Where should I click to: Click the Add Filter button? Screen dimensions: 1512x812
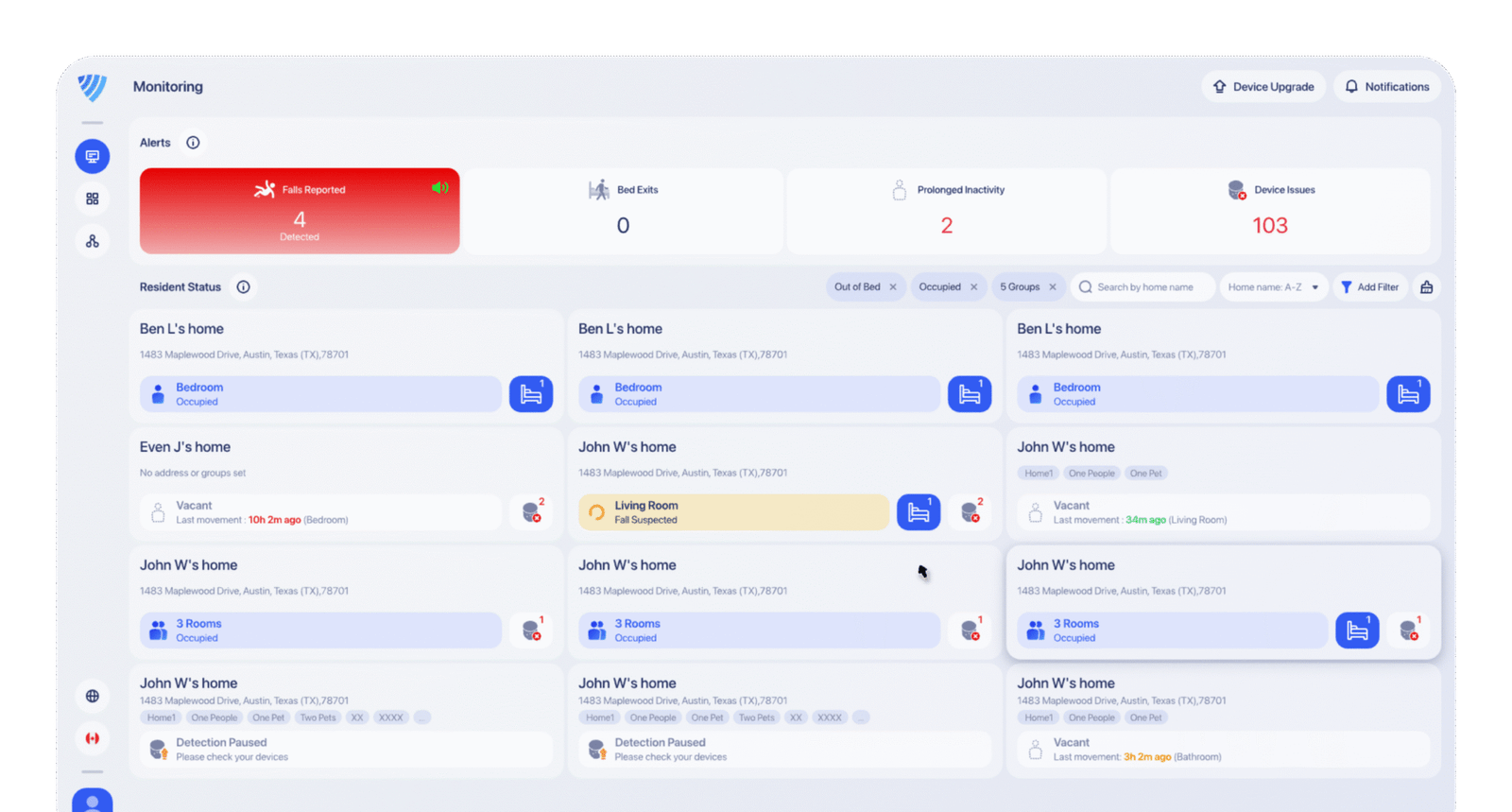click(1369, 287)
